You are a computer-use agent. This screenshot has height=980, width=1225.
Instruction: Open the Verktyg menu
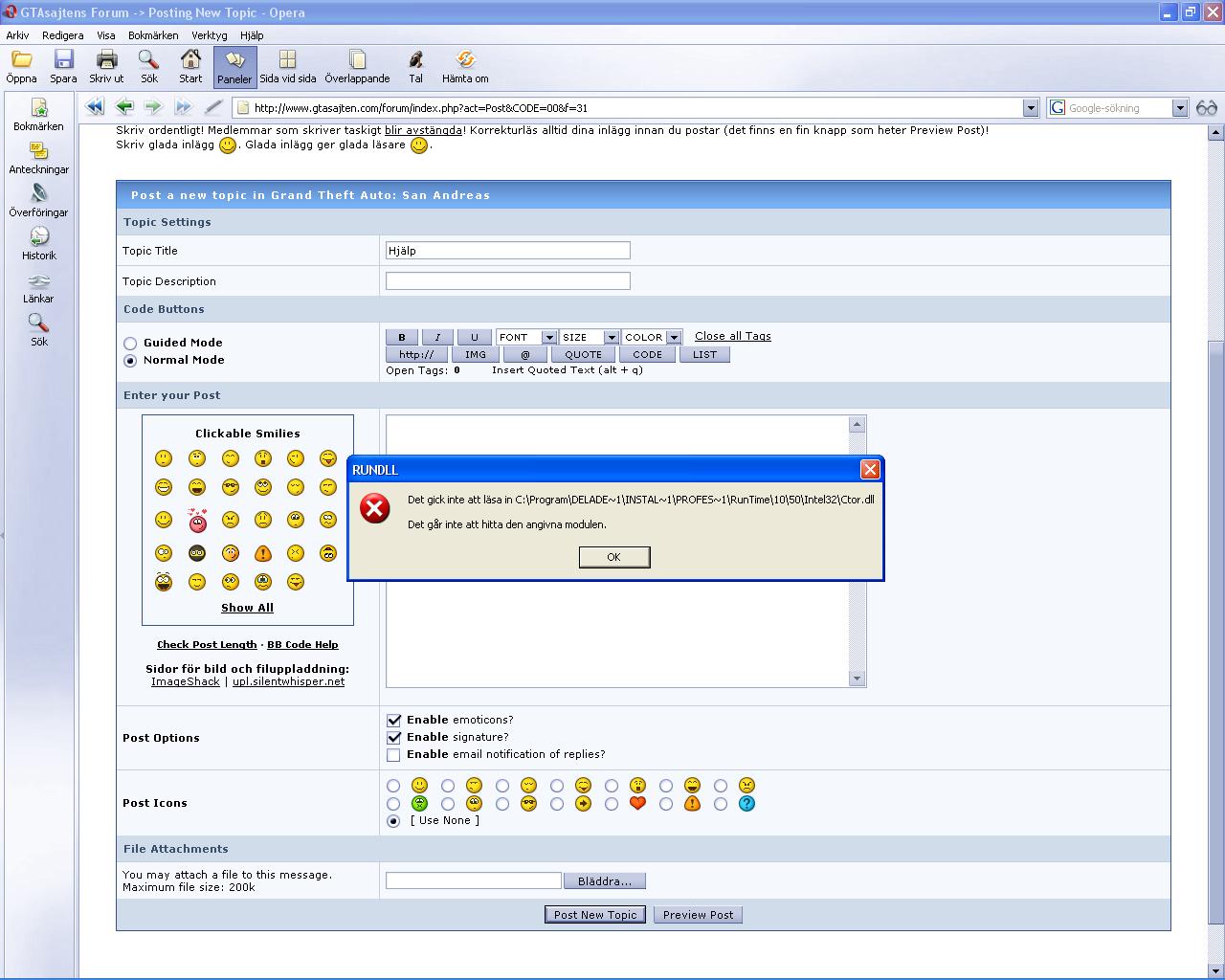(x=209, y=35)
